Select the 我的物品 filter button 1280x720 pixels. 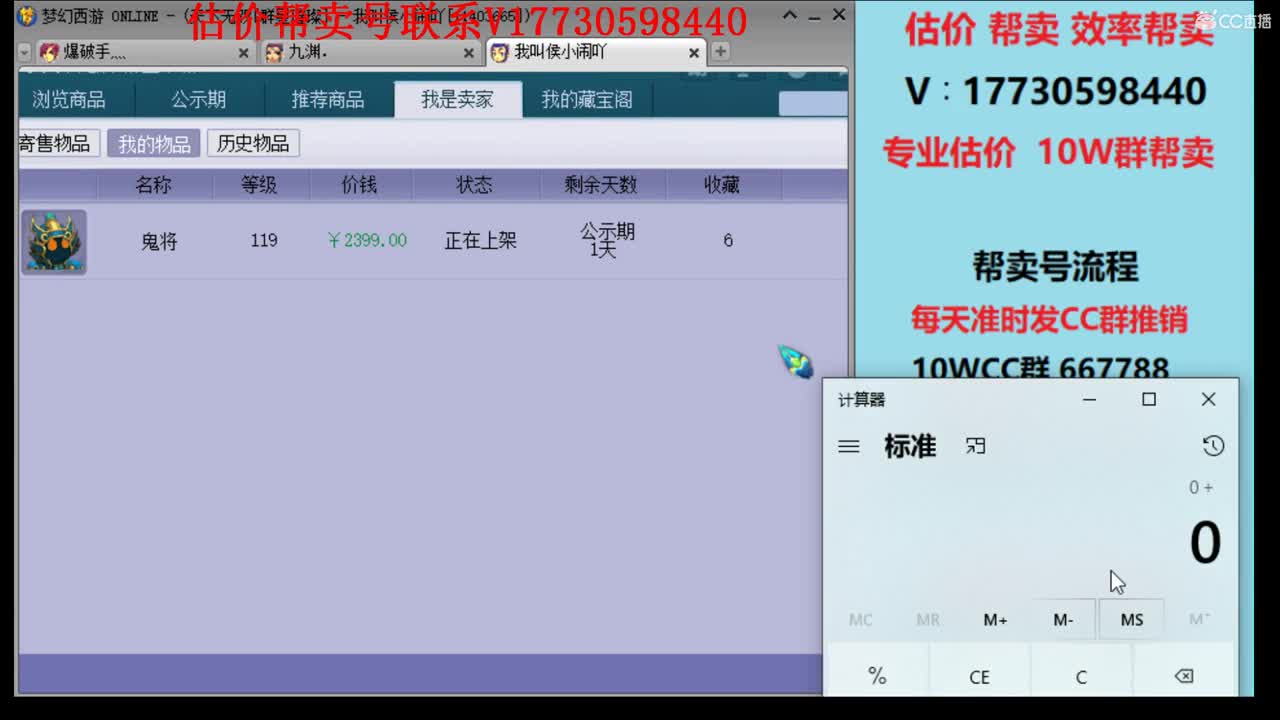point(154,143)
